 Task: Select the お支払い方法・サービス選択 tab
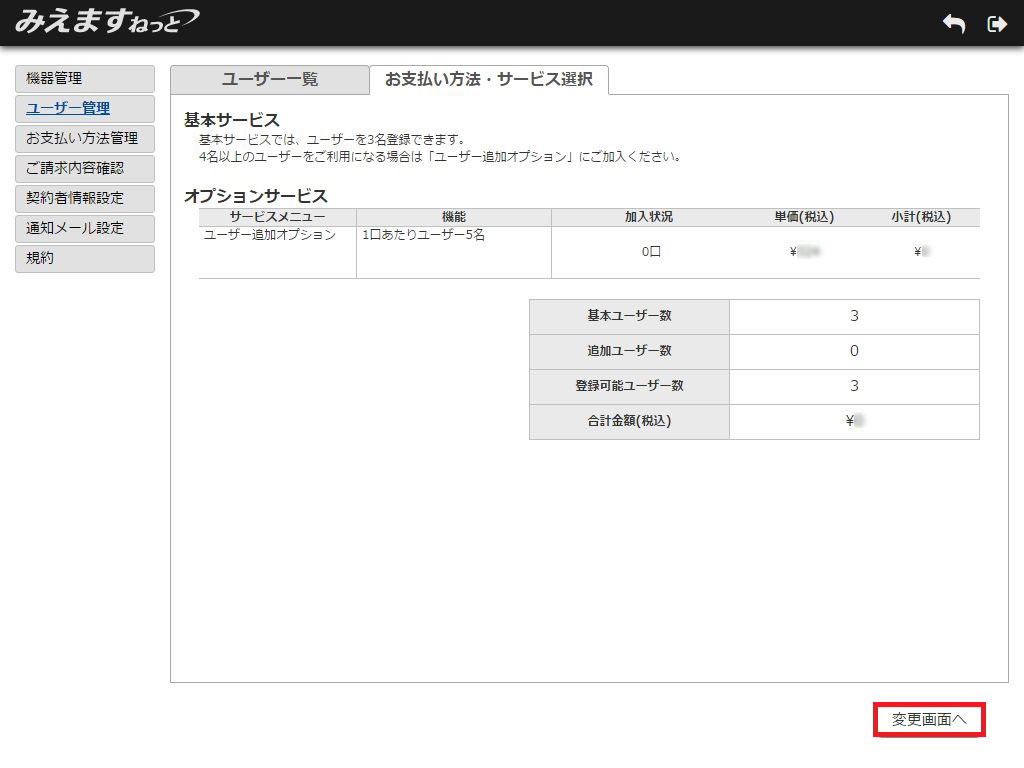click(x=488, y=80)
